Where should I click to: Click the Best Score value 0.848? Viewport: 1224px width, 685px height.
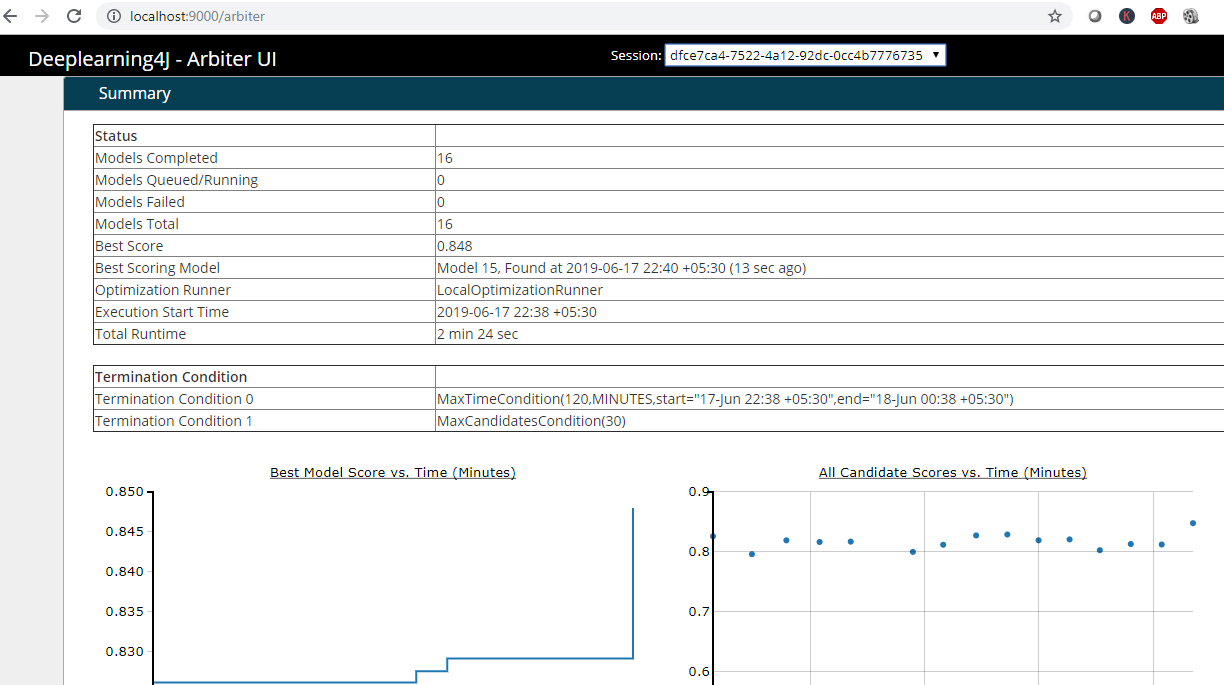(455, 246)
